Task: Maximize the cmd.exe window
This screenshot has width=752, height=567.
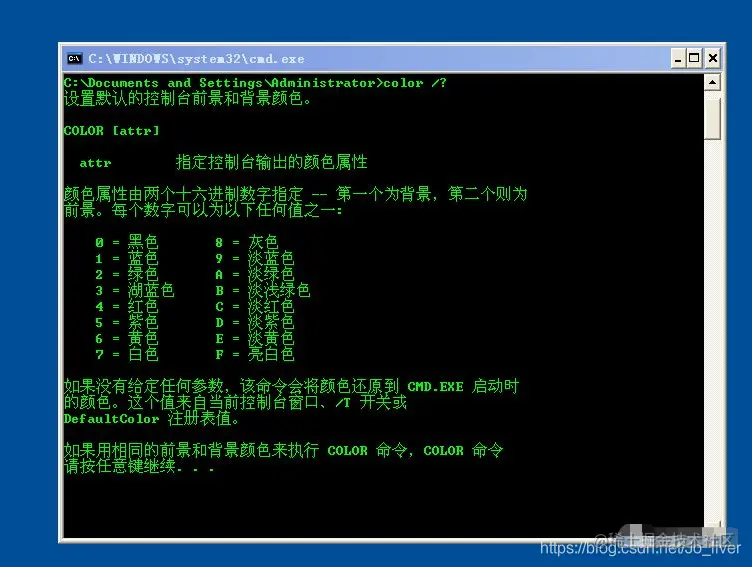Action: [694, 59]
